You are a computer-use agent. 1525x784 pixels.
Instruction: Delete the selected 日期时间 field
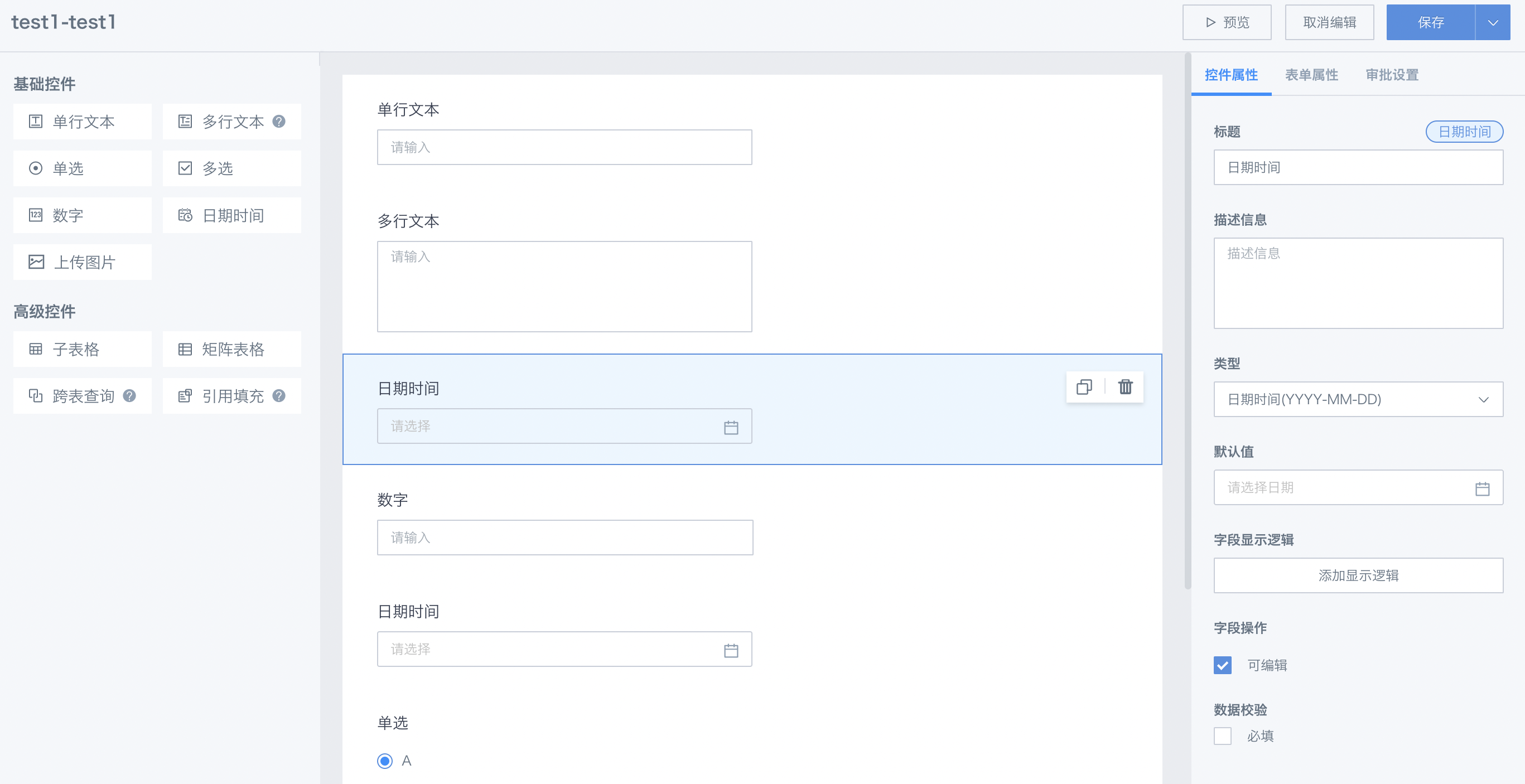pos(1126,387)
